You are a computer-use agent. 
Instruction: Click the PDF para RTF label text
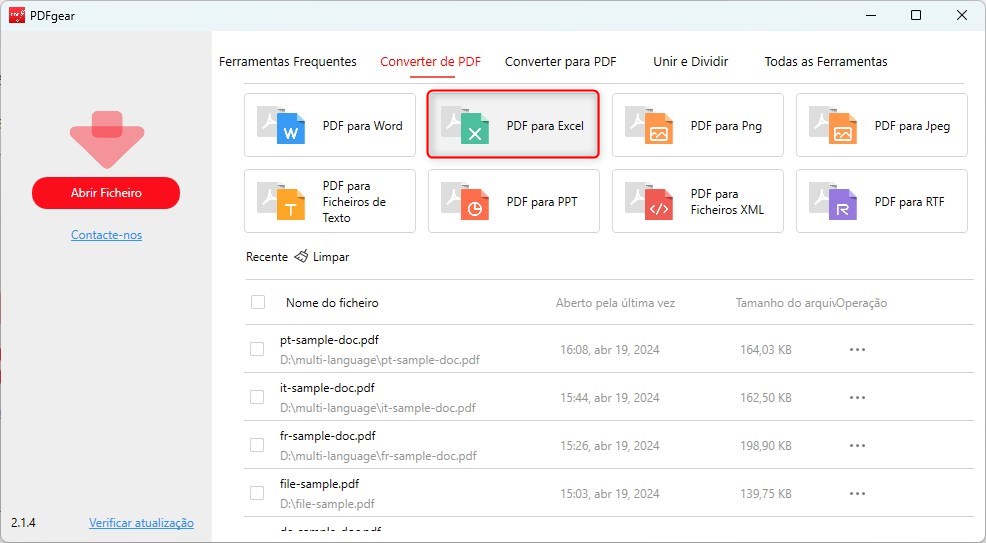(x=909, y=202)
